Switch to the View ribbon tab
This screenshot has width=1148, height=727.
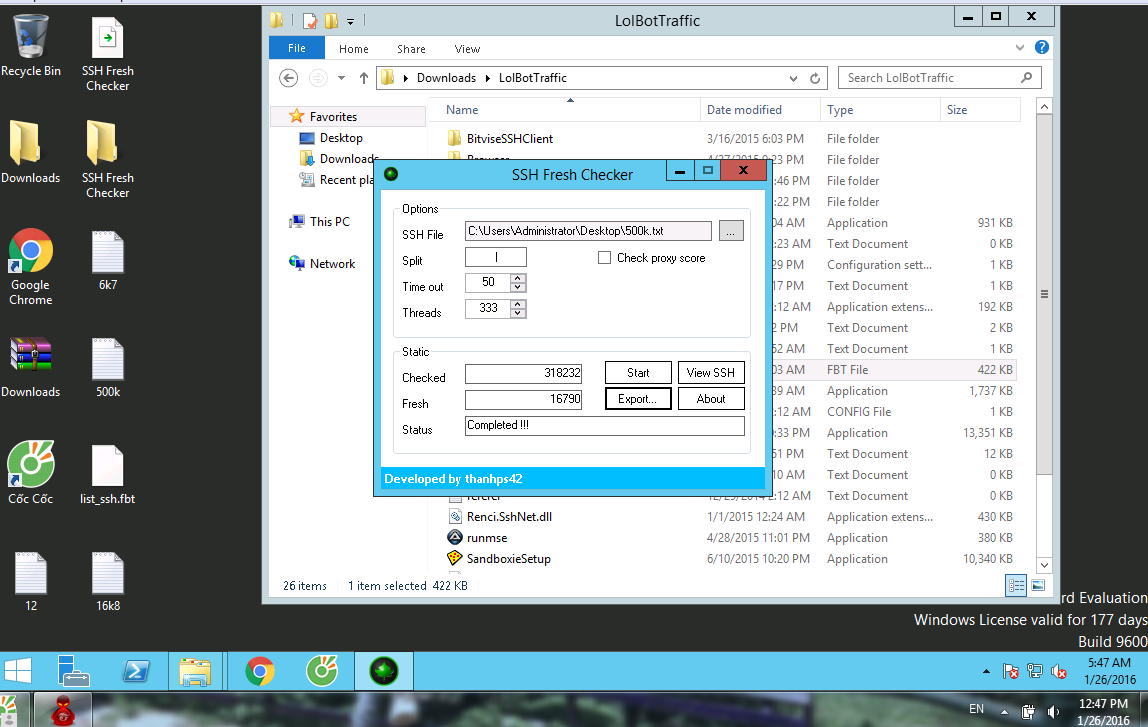tap(467, 49)
